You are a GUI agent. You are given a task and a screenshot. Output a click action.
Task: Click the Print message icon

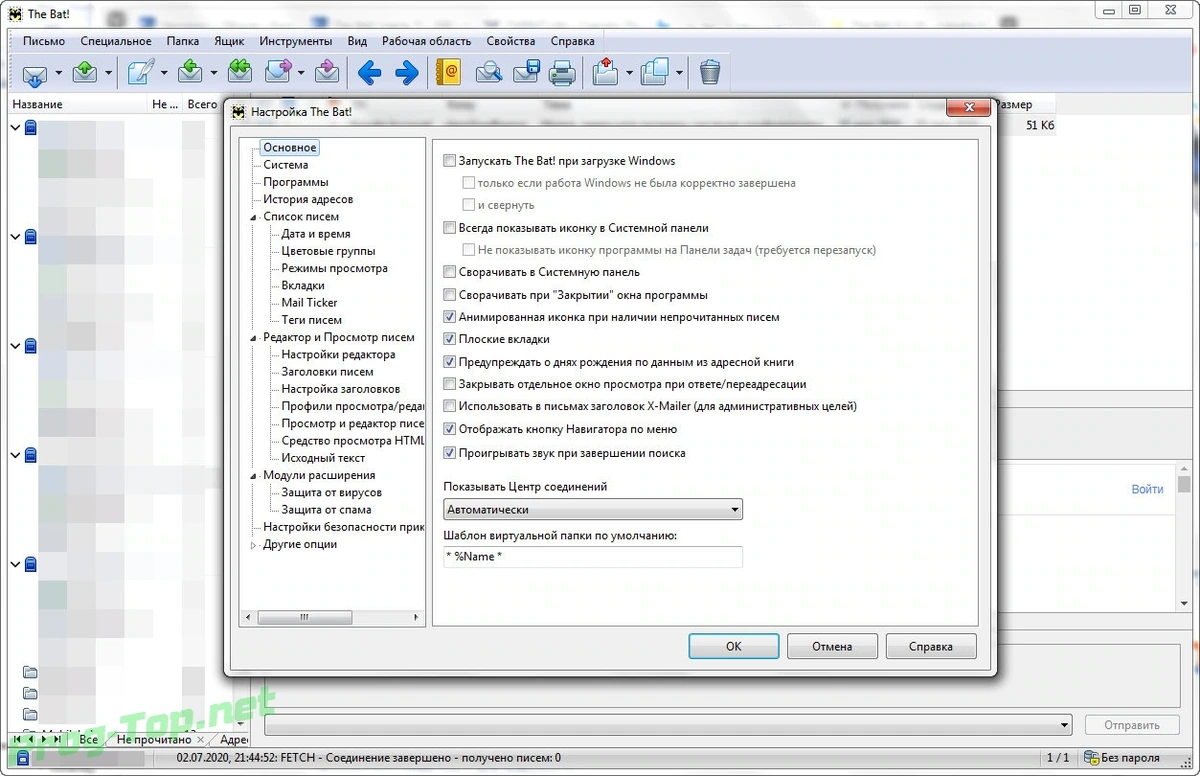pos(563,72)
